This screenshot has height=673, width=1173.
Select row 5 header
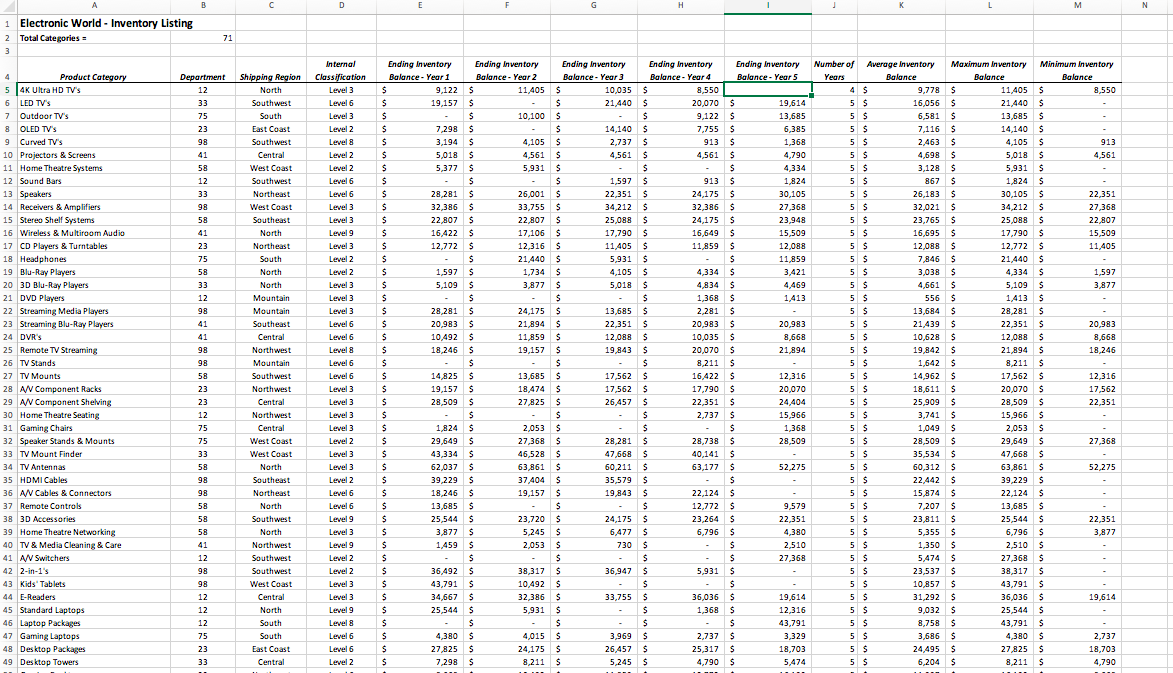click(7, 90)
